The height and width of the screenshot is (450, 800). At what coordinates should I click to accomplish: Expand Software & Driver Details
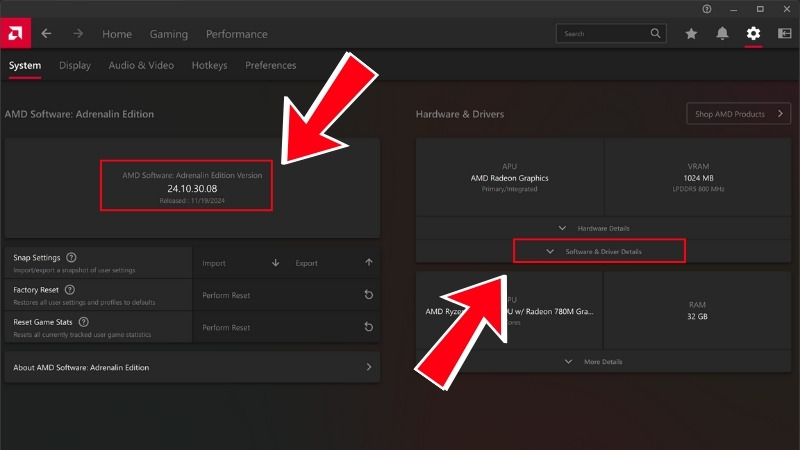pos(598,251)
